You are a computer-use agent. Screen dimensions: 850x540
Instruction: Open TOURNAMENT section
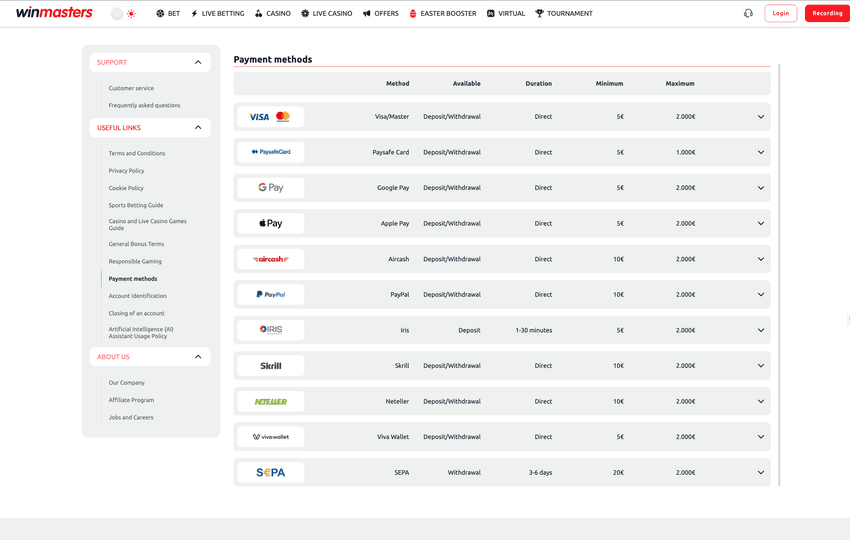[564, 14]
